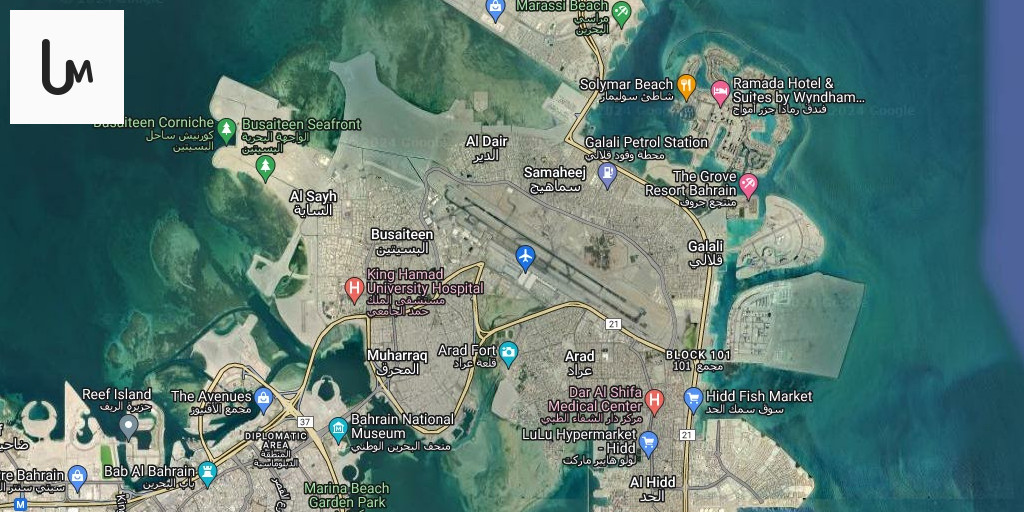Screen dimensions: 1024x512
Task: Click the logo thumbnail in top-left corner
Action: coord(67,67)
